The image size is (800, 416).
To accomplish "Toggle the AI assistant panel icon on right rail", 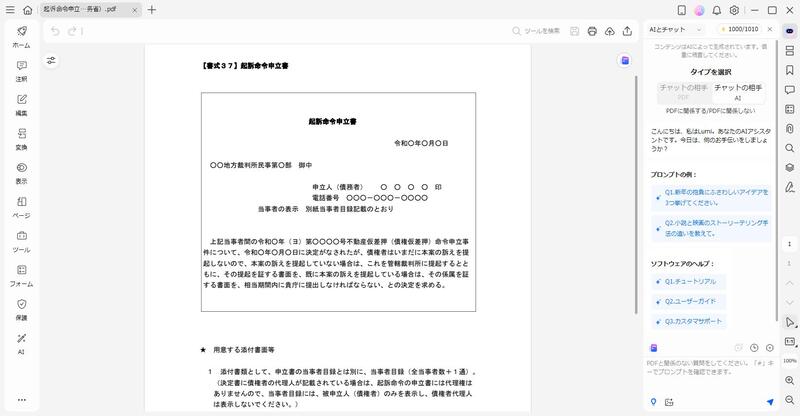I will (790, 31).
